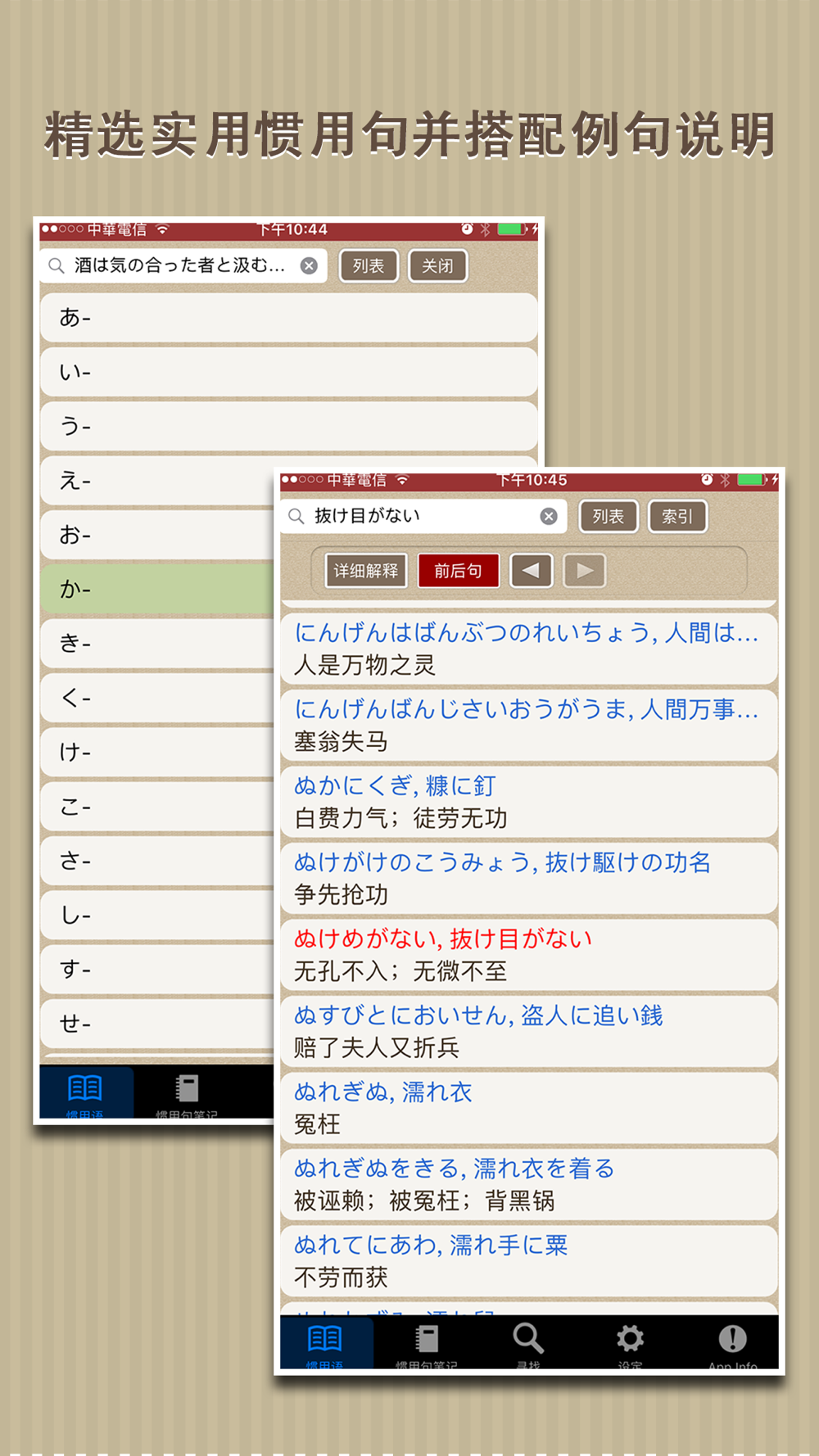Select the え- index row
The width and height of the screenshot is (819, 1456).
tap(157, 481)
